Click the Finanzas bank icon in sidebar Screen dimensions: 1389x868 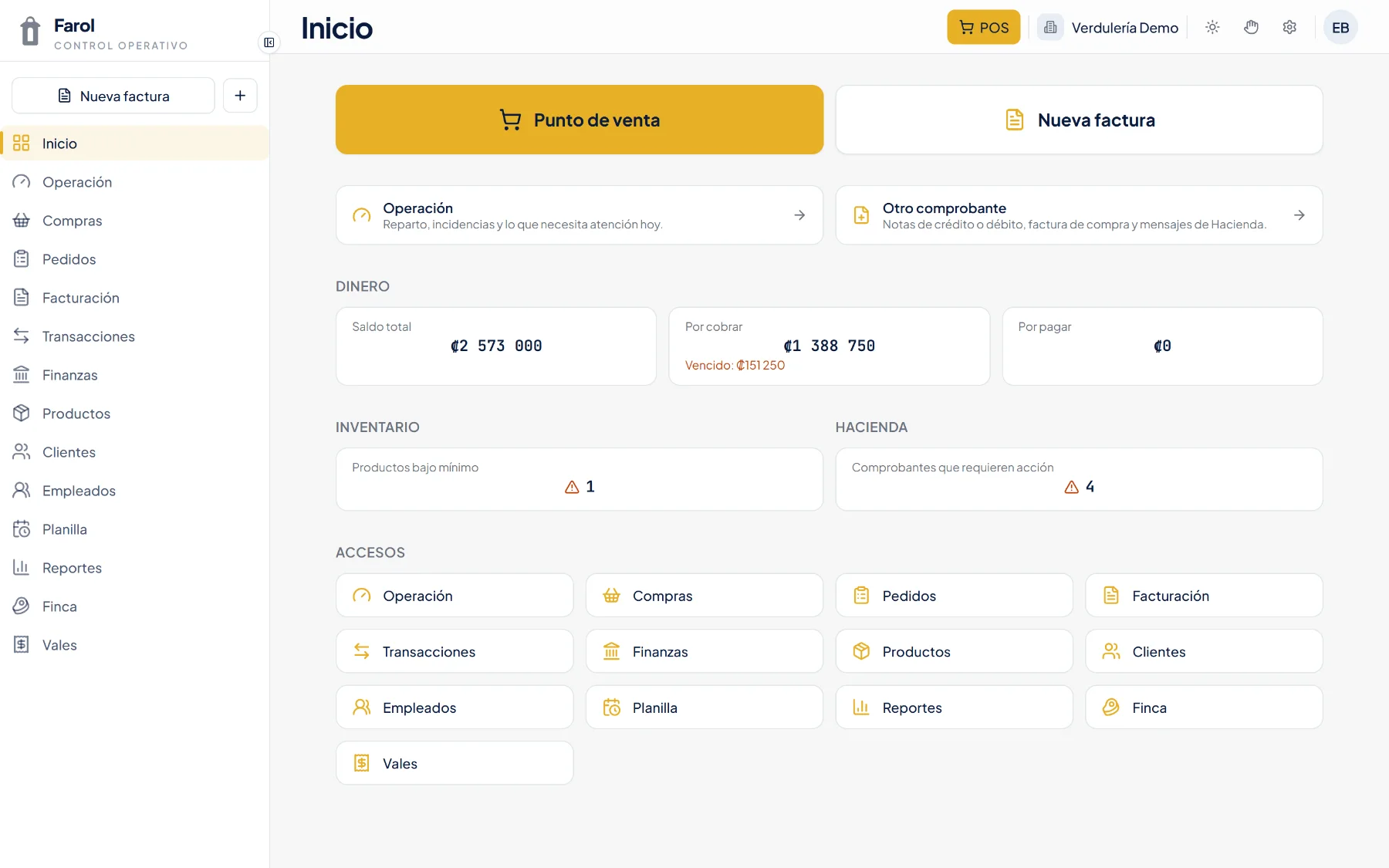pos(22,375)
